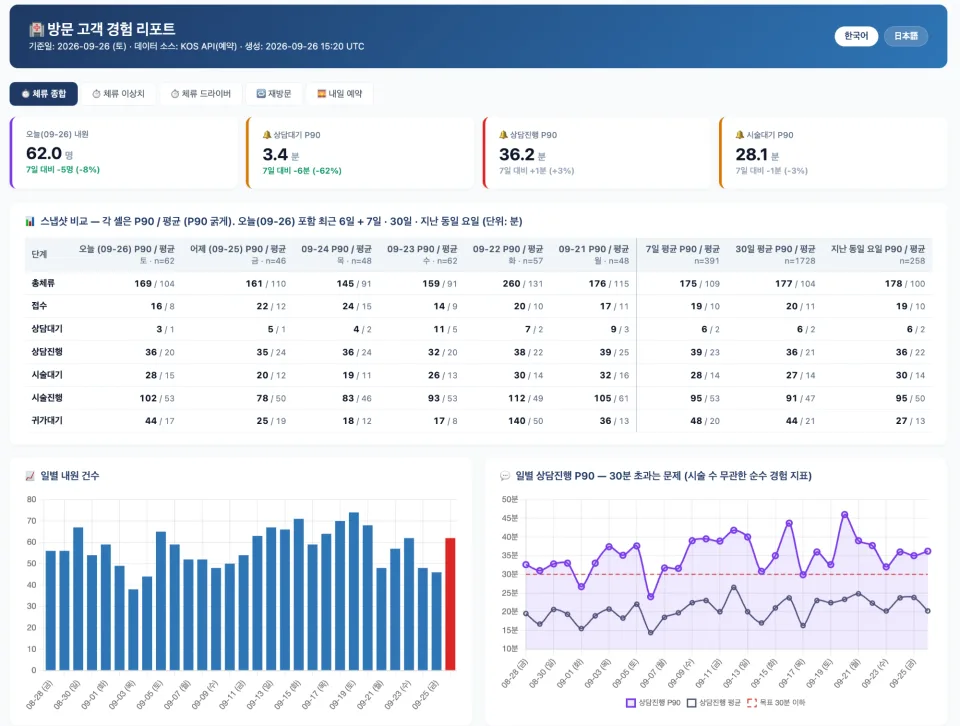Click the 접수 row label
Screen dimensions: 960x726
(x=39, y=305)
